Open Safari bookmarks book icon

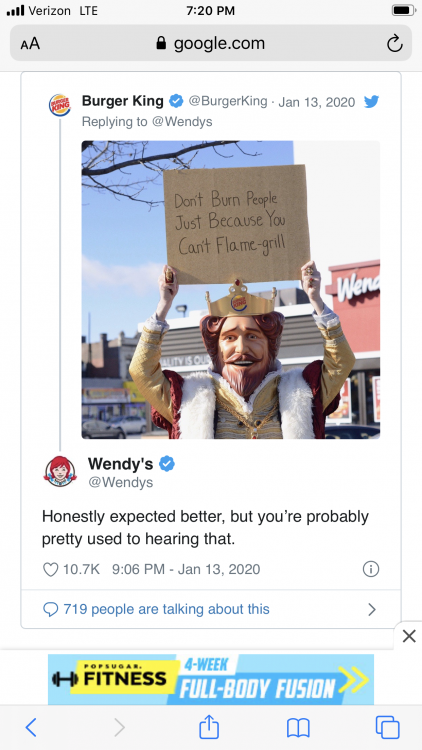coord(298,728)
